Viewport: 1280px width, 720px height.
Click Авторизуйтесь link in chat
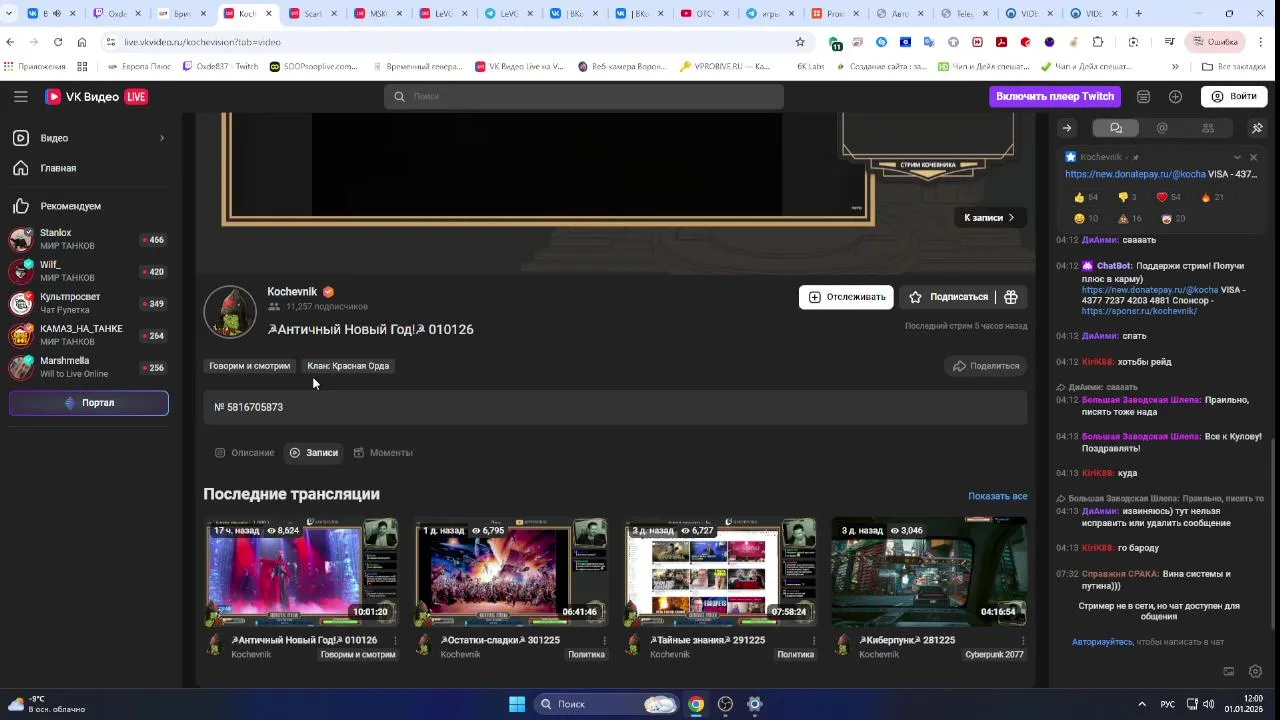click(x=1102, y=642)
